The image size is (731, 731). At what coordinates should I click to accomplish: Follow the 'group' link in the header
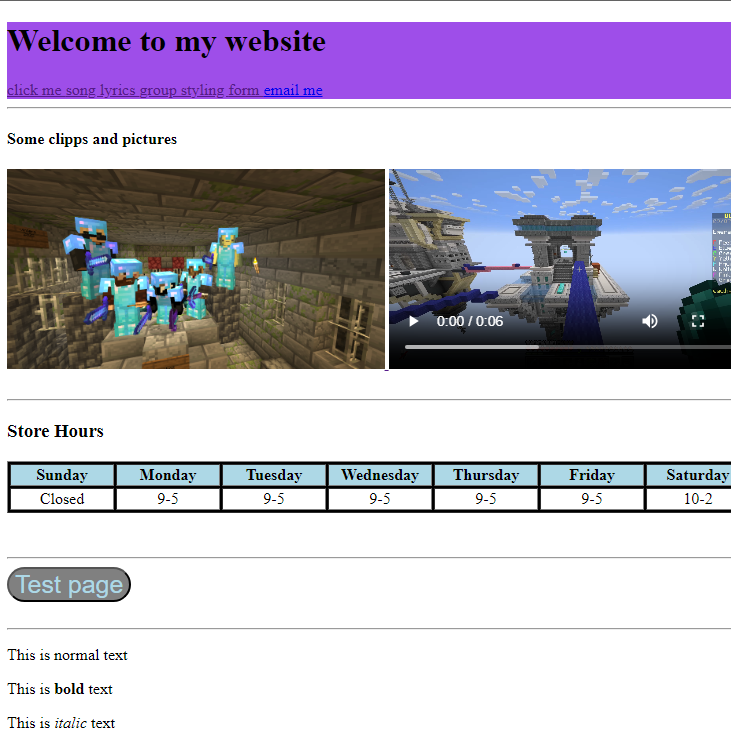[159, 90]
